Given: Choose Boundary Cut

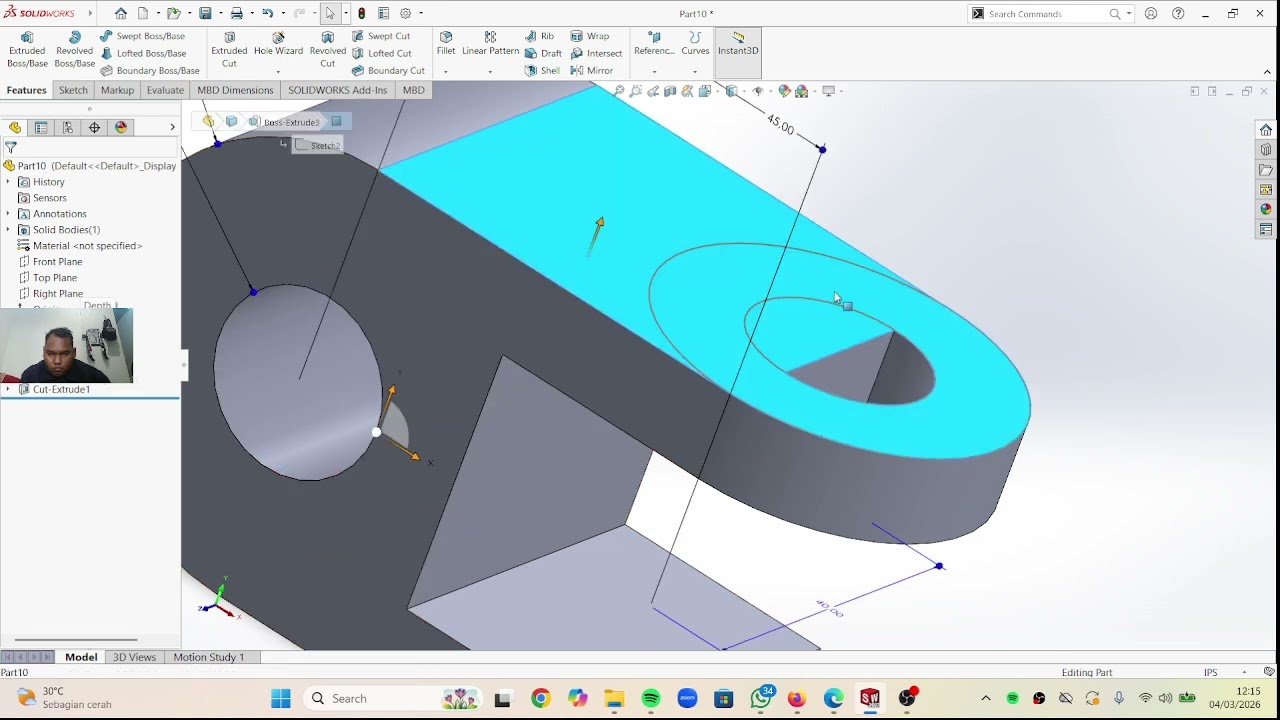Looking at the screenshot, I should (x=388, y=71).
